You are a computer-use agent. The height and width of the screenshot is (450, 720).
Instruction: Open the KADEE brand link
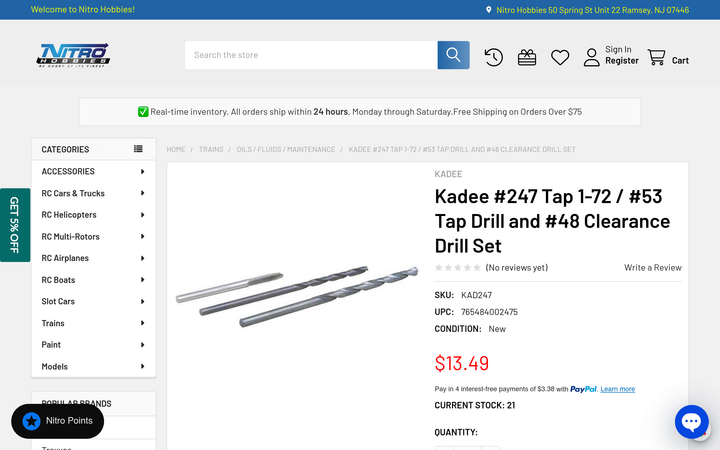click(448, 174)
